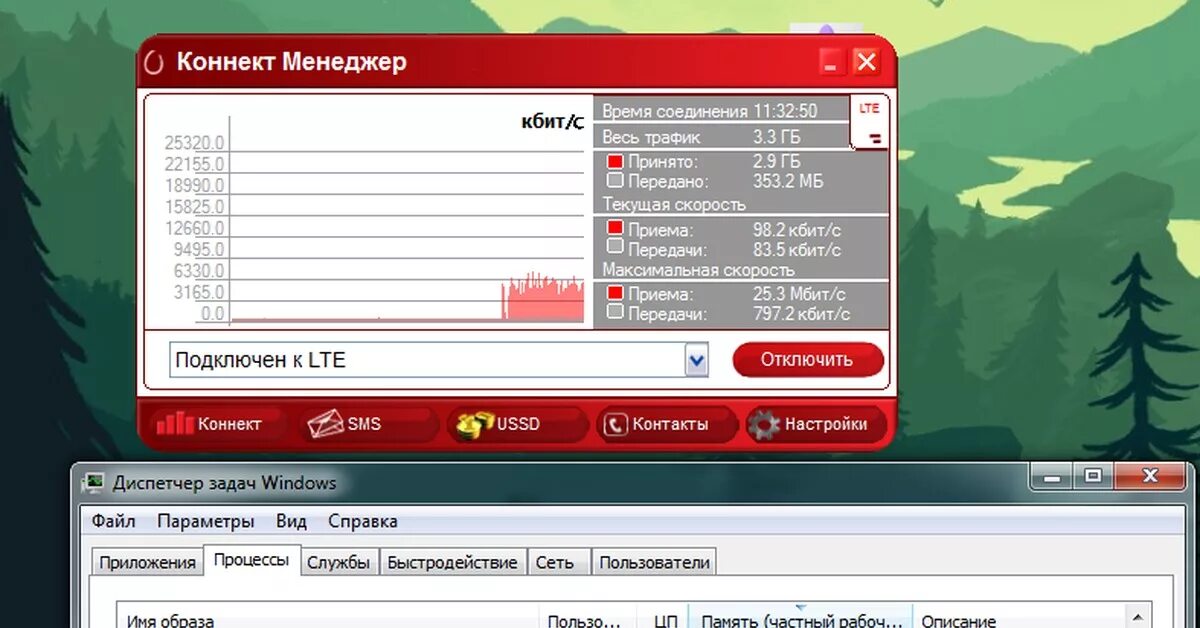This screenshot has height=628, width=1200.
Task: Toggle the maximum speed Приема checkbox
Action: [x=616, y=294]
